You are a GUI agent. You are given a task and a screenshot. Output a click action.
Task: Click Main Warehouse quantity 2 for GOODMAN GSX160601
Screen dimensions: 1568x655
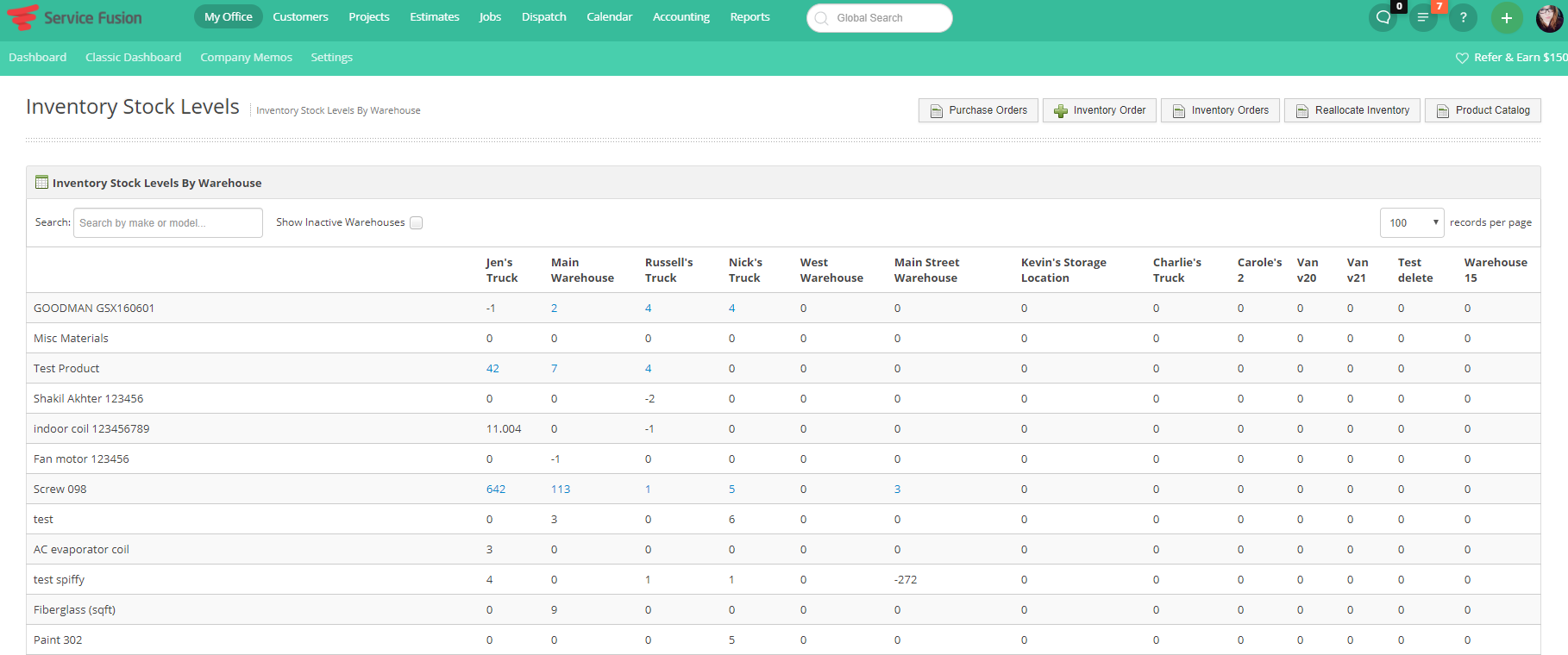tap(554, 308)
